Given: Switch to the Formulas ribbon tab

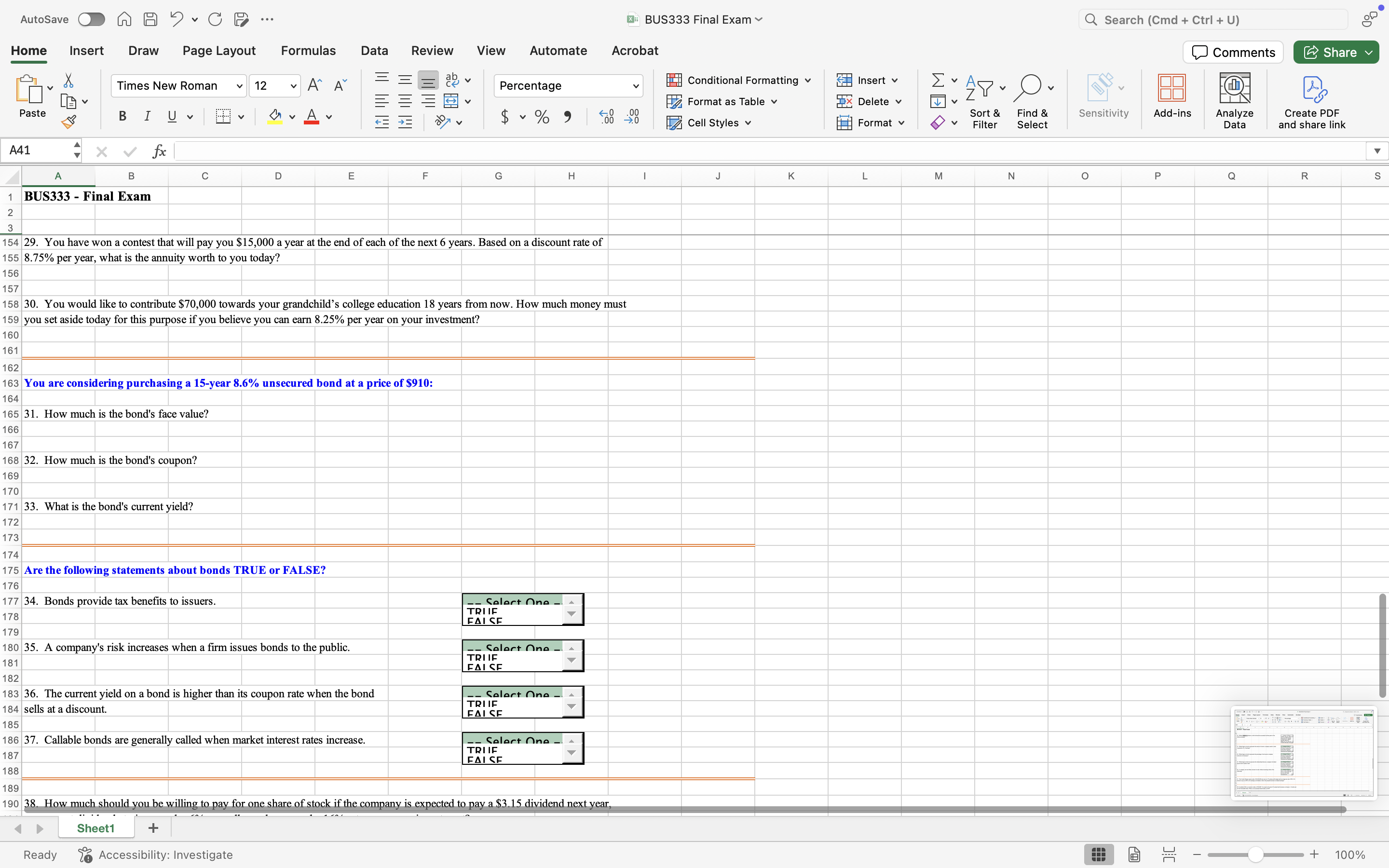Looking at the screenshot, I should tap(308, 51).
